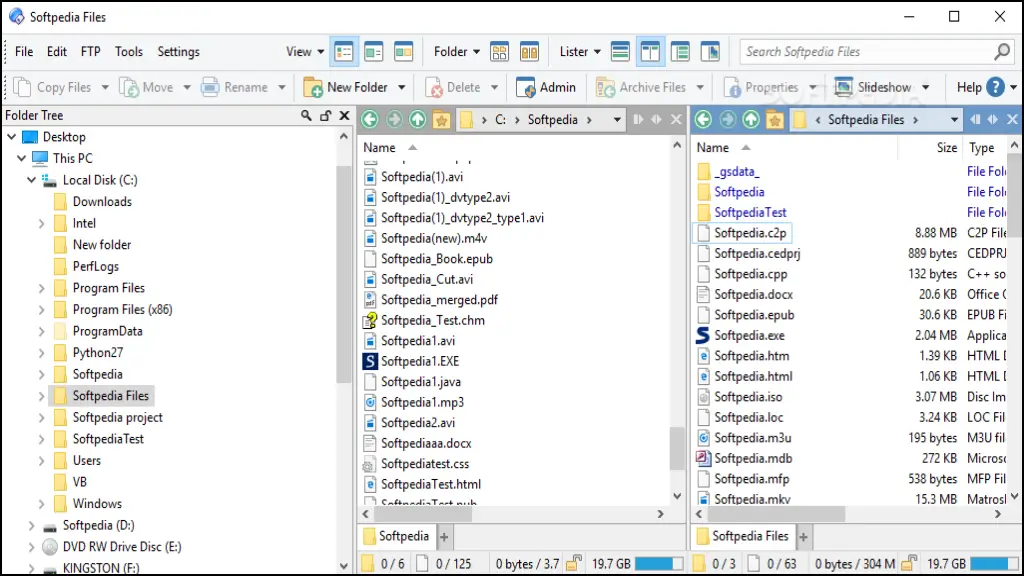Image resolution: width=1024 pixels, height=576 pixels.
Task: Select the details view mode icon
Action: click(344, 52)
